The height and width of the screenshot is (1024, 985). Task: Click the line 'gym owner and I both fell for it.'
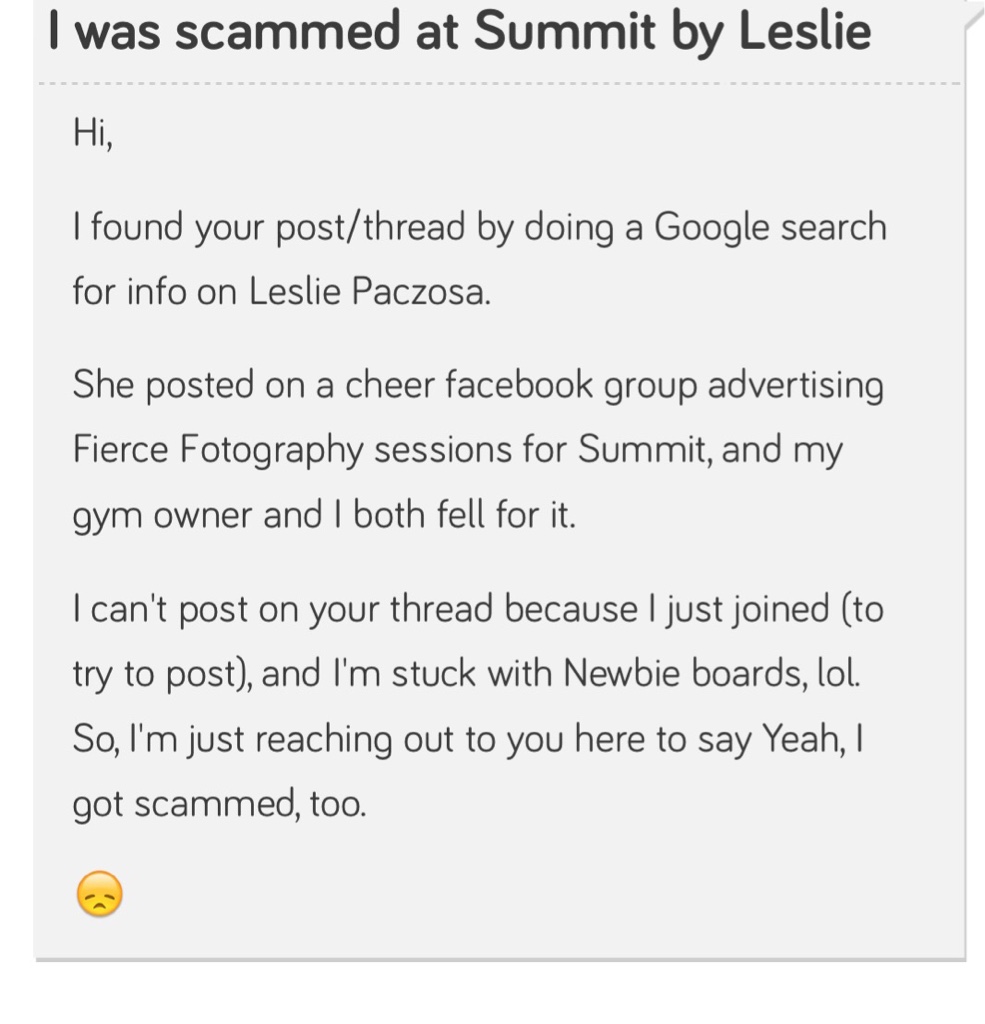tap(324, 515)
